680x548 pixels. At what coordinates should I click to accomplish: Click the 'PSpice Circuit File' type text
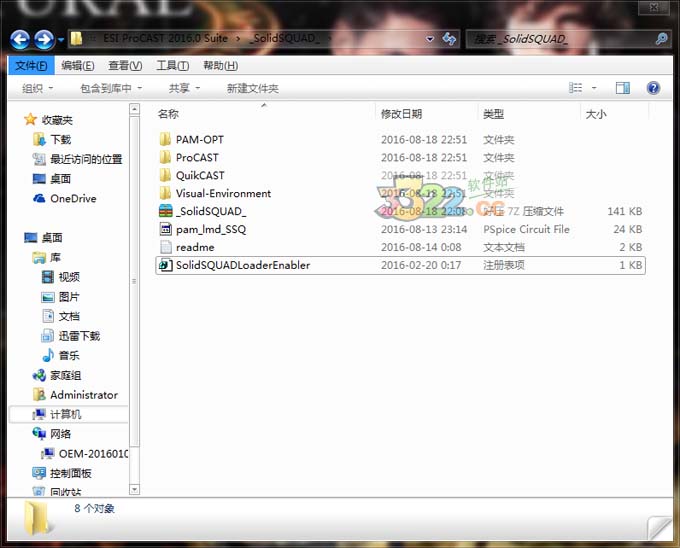(526, 229)
